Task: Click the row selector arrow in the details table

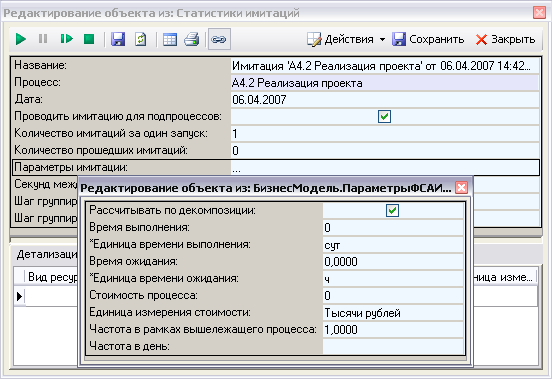Action: [x=19, y=296]
